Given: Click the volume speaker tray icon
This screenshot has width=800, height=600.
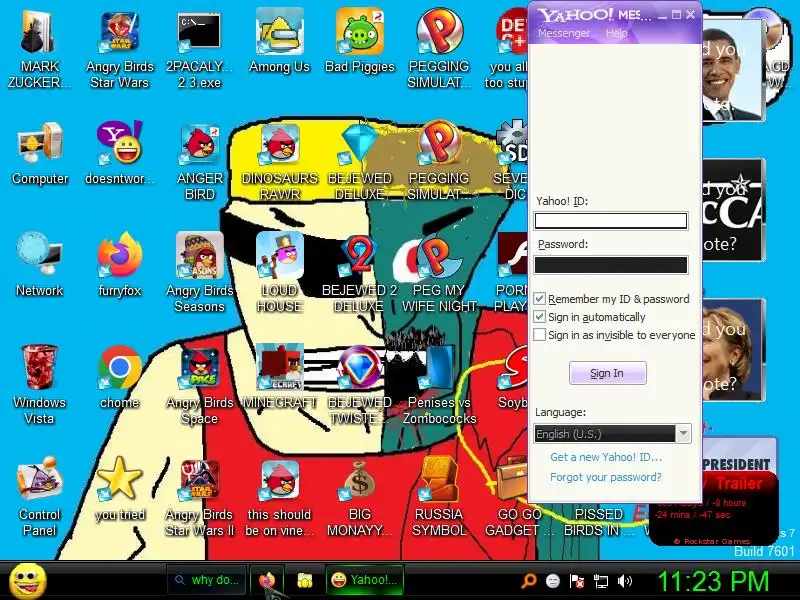Looking at the screenshot, I should coord(624,581).
